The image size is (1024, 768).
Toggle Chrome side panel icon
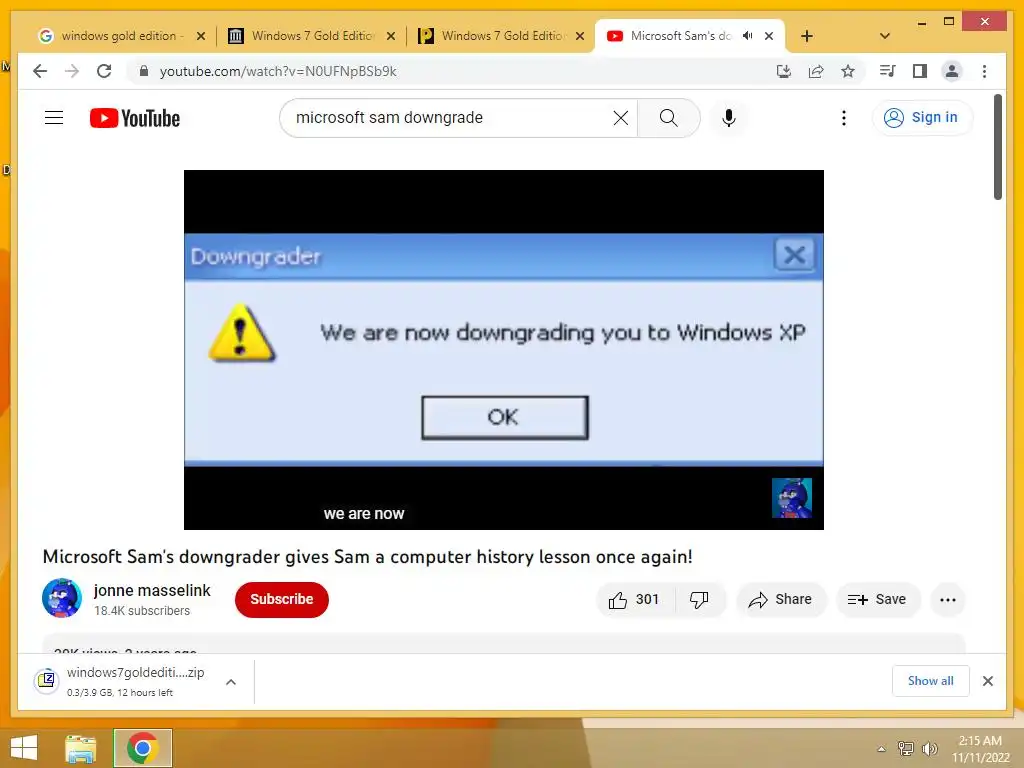(920, 71)
